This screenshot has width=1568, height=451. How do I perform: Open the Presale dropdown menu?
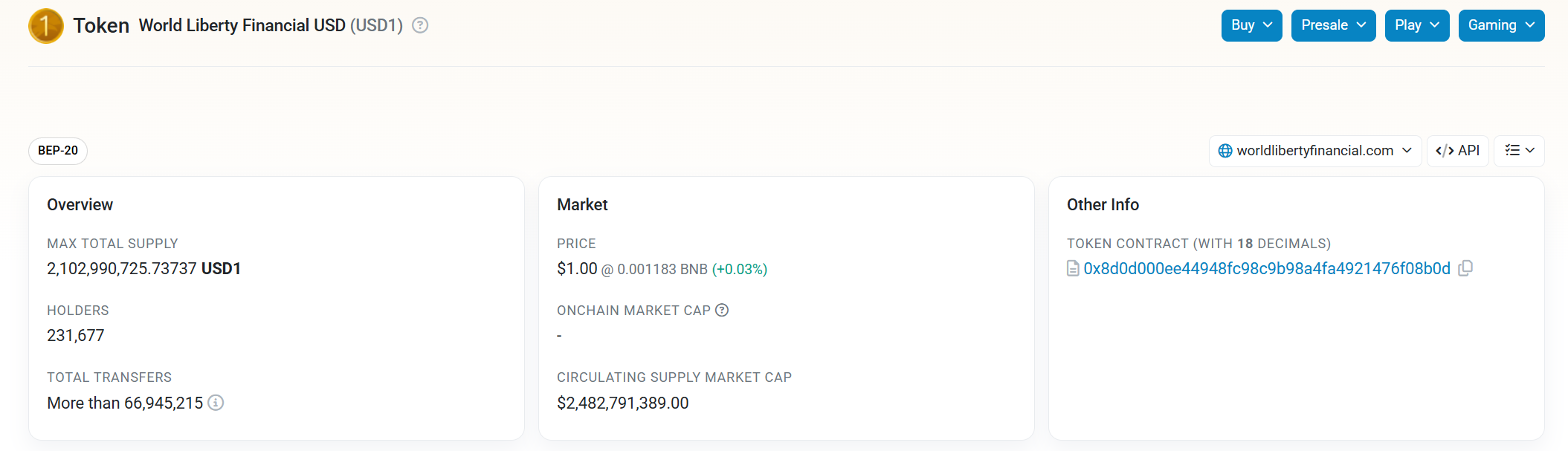(1333, 25)
